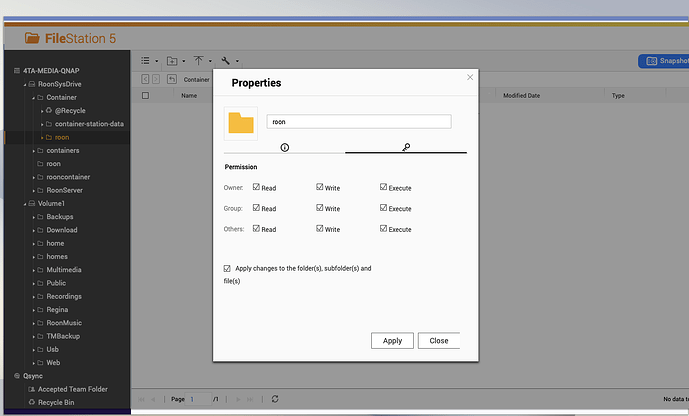Click the last page icon
Image resolution: width=689 pixels, height=416 pixels.
(250, 399)
